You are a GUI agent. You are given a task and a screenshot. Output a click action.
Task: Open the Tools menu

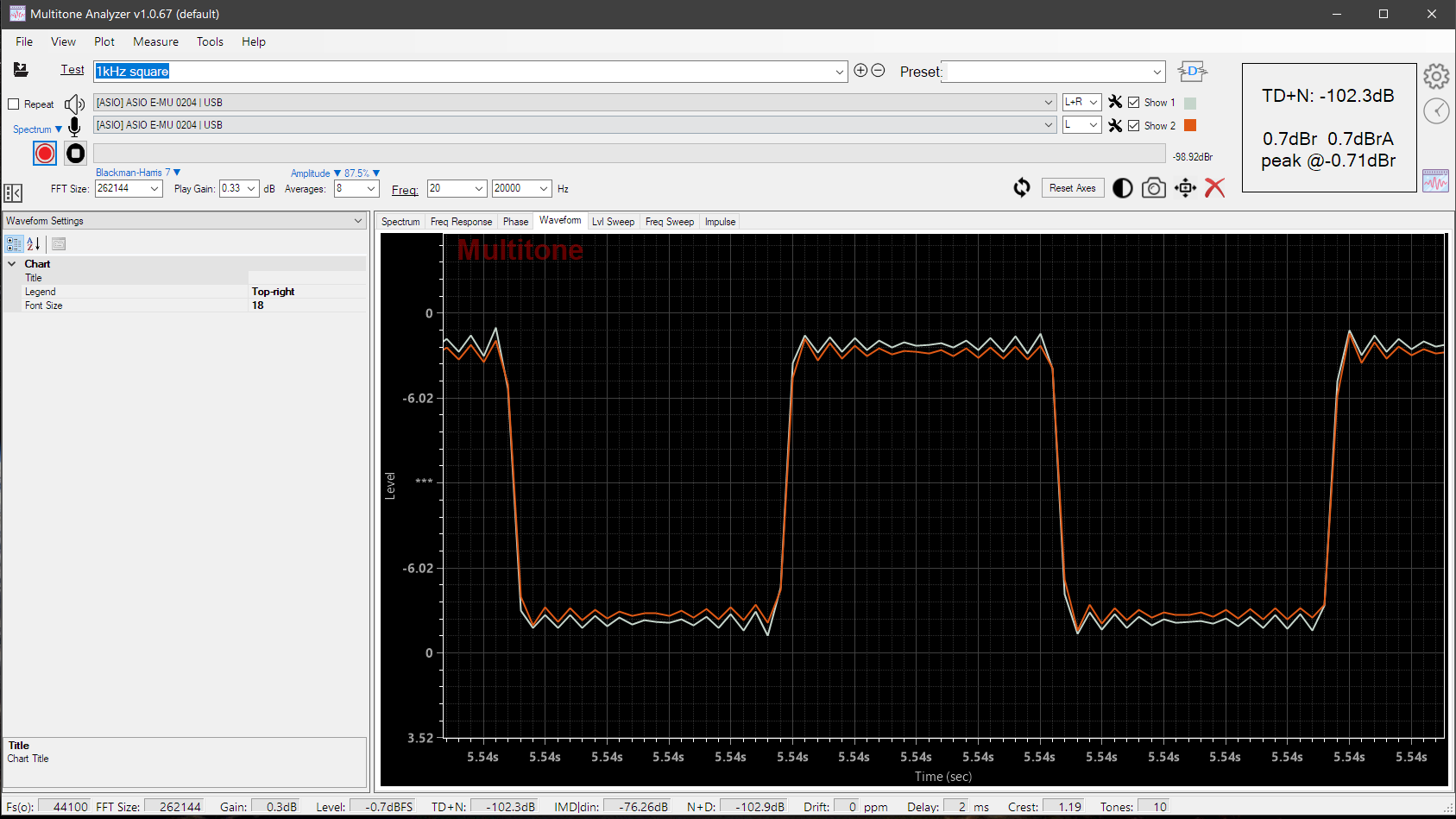210,41
